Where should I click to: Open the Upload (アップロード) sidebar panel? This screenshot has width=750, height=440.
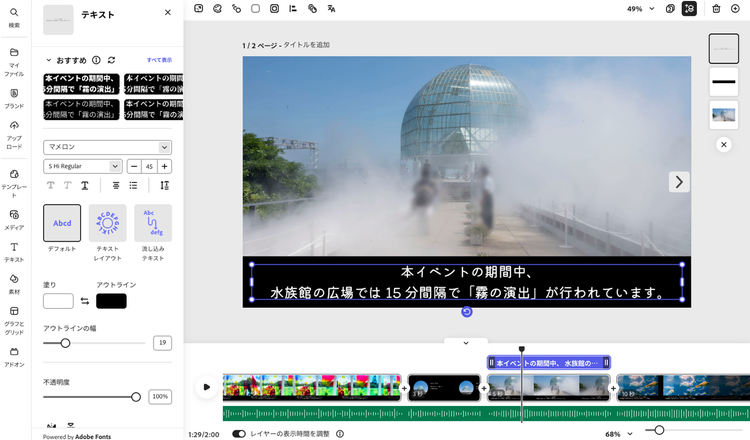14,130
